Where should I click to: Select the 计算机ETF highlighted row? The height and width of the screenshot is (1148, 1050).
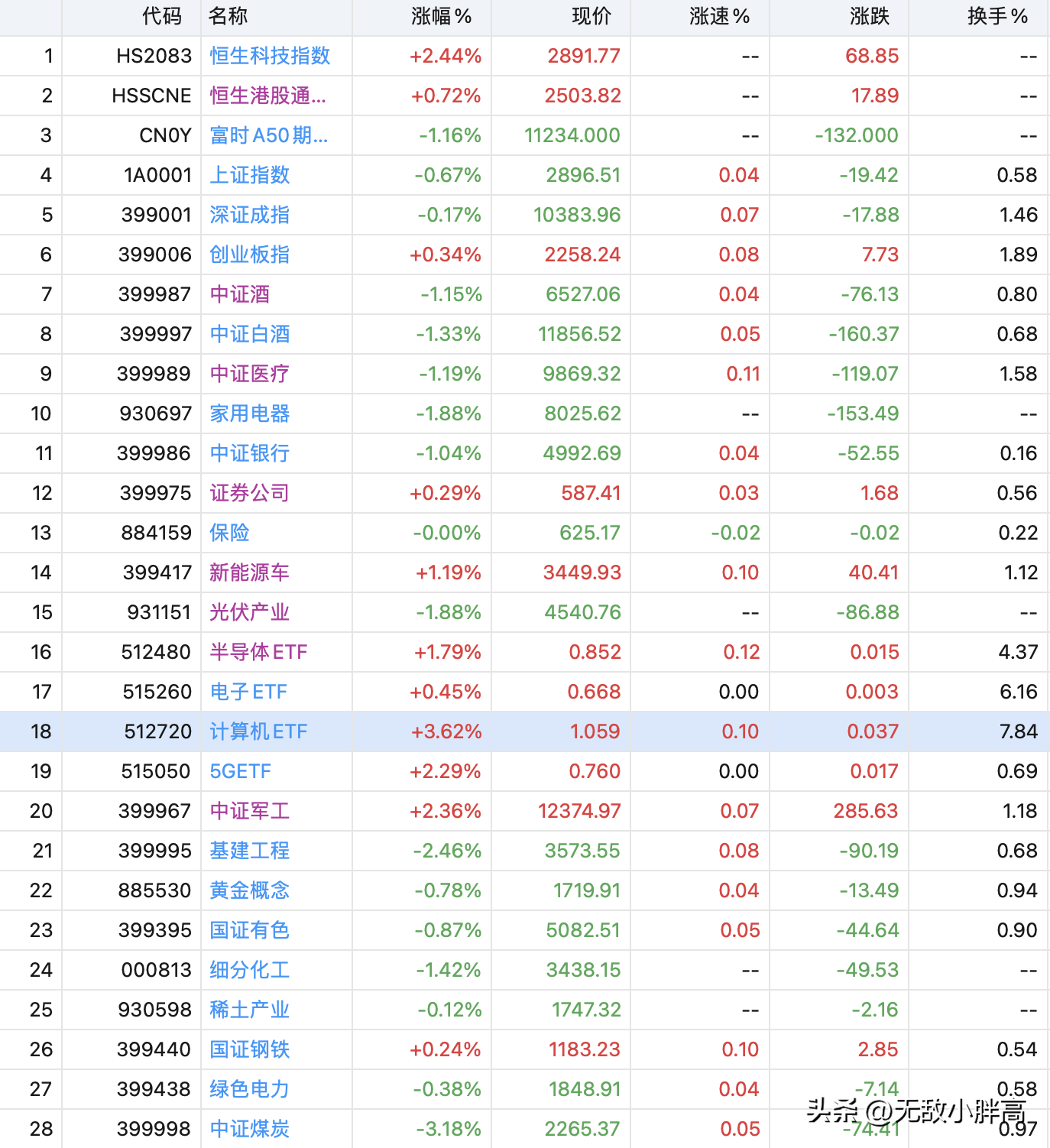(525, 731)
